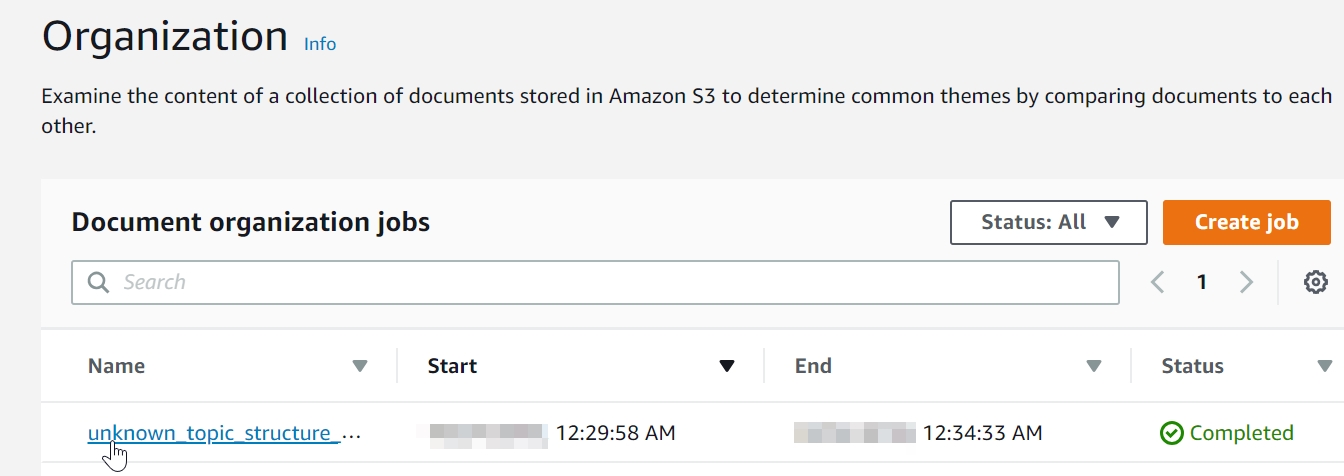Focus the Search jobs input field
Image resolution: width=1344 pixels, height=476 pixels.
600,283
